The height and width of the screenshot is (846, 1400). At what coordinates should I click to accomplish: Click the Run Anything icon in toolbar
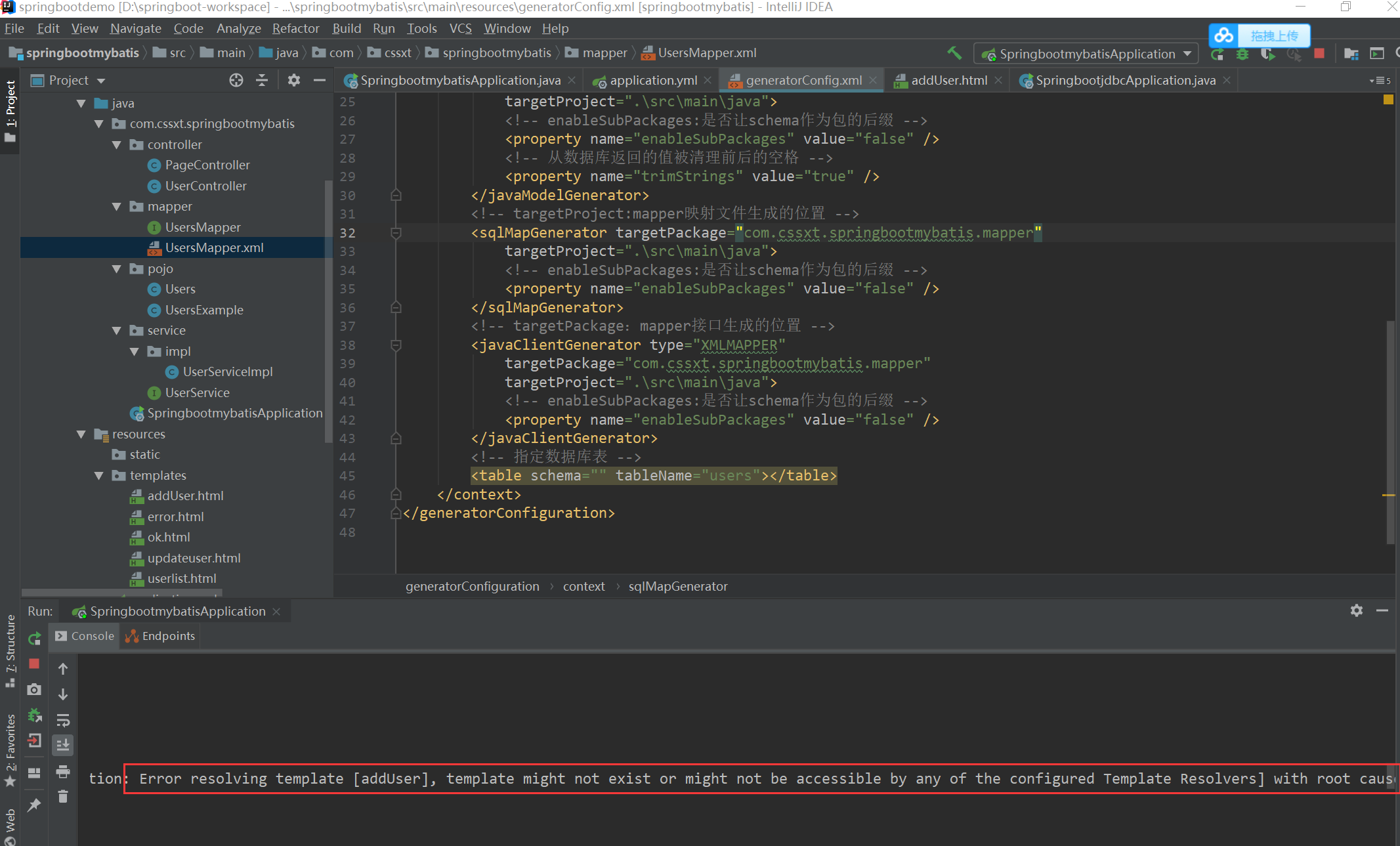(1376, 54)
